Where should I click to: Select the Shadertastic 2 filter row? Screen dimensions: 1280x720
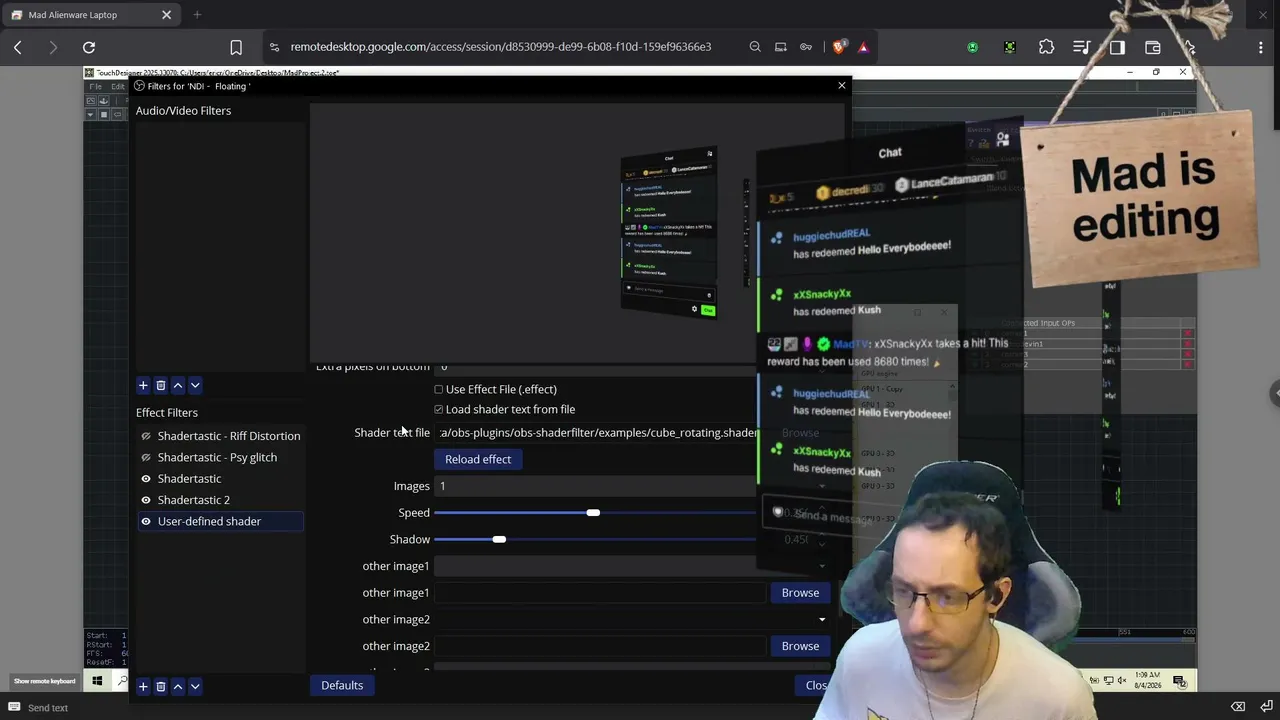click(220, 500)
